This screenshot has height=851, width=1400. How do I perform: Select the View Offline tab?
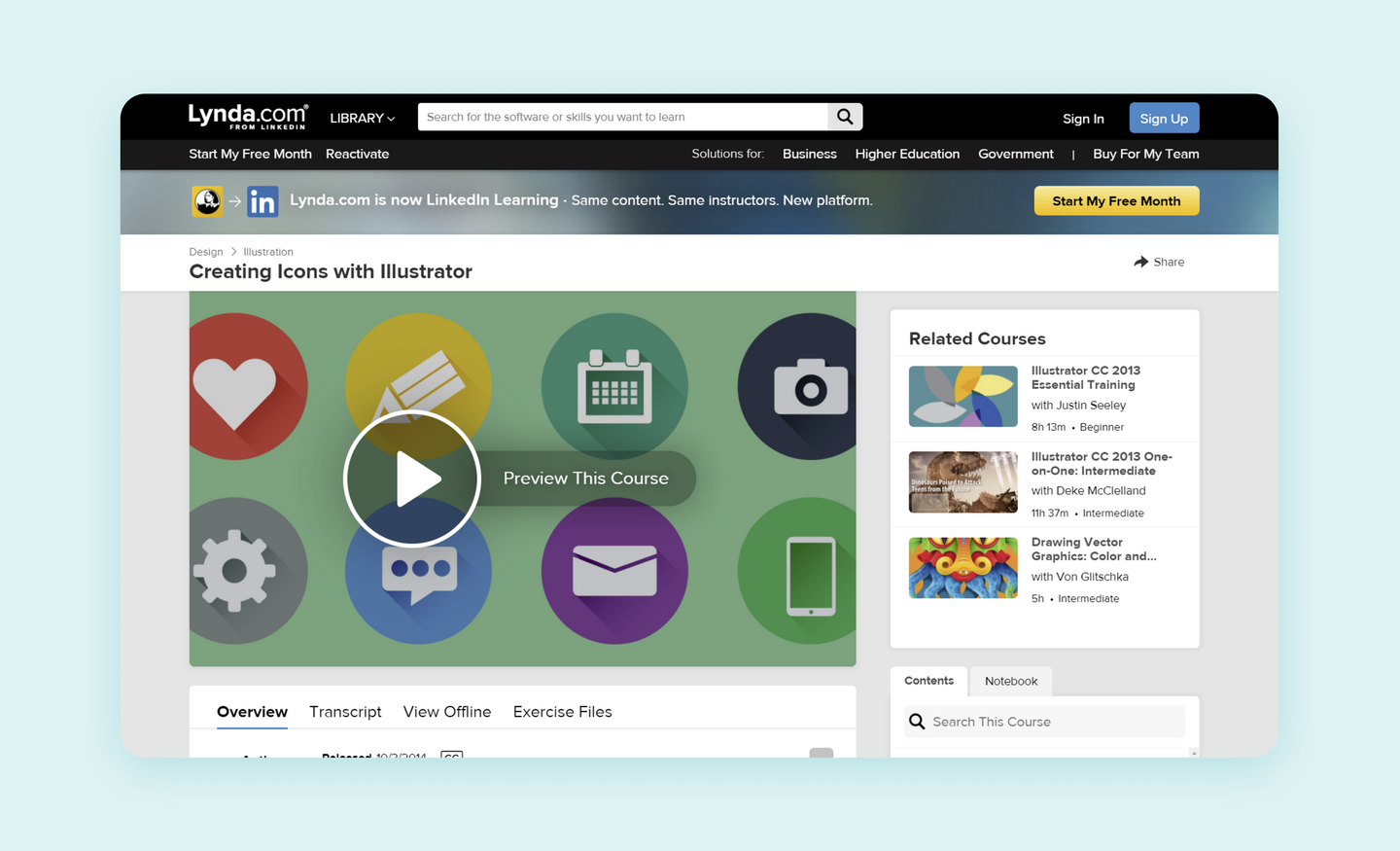(447, 712)
